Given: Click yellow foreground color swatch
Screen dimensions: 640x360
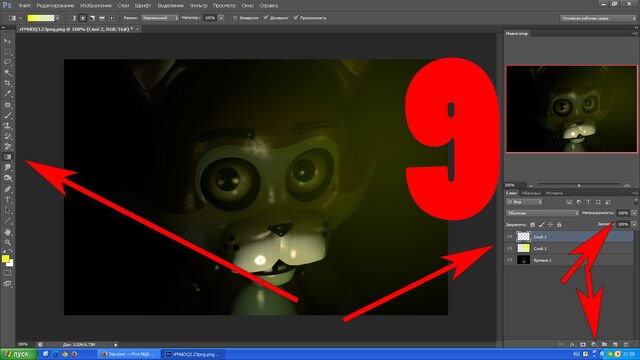Looking at the screenshot, I should coord(5,259).
